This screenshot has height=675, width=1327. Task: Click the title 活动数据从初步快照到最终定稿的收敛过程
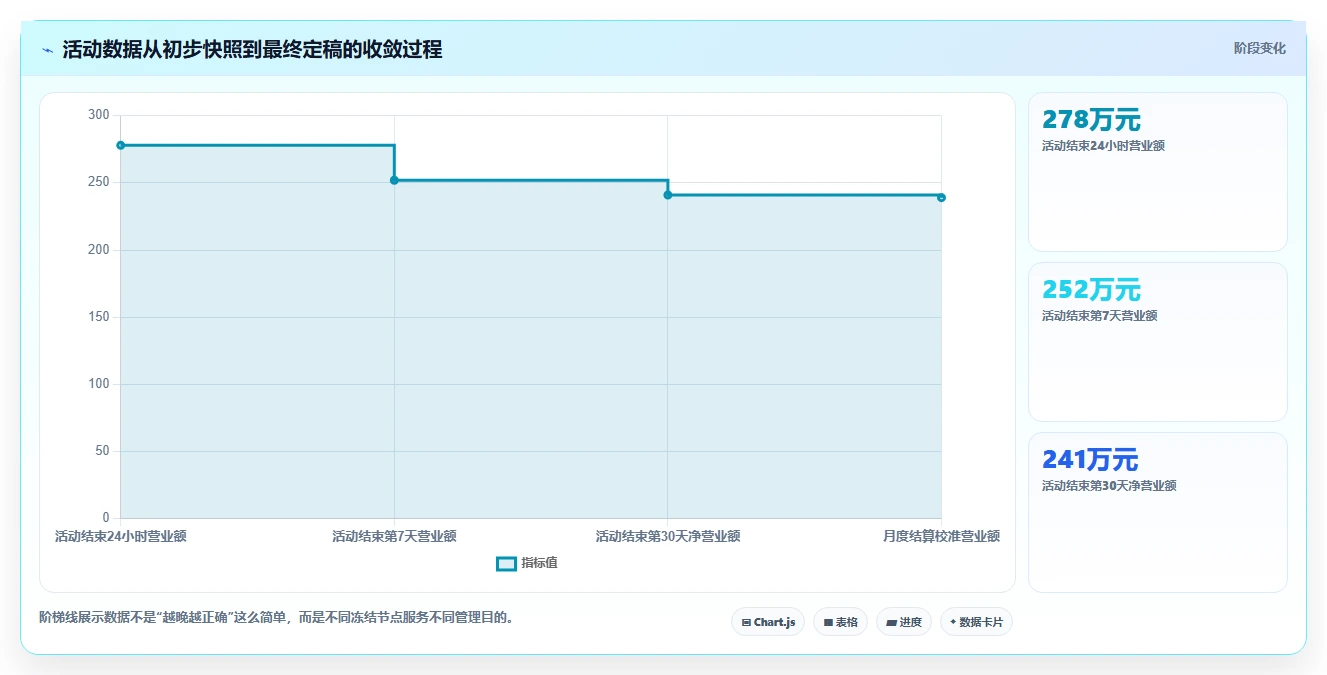click(x=252, y=49)
